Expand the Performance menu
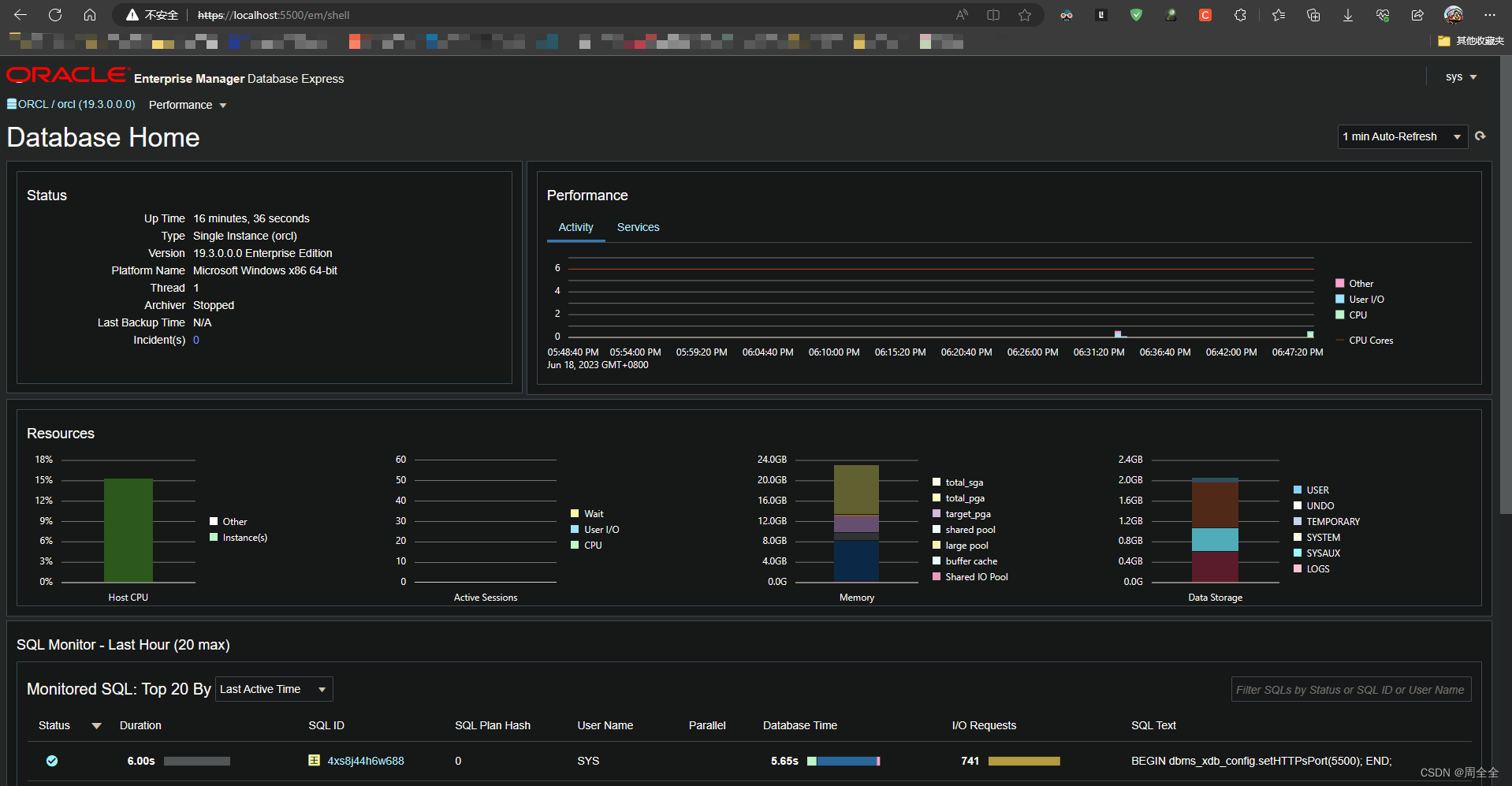Image resolution: width=1512 pixels, height=786 pixels. point(188,105)
